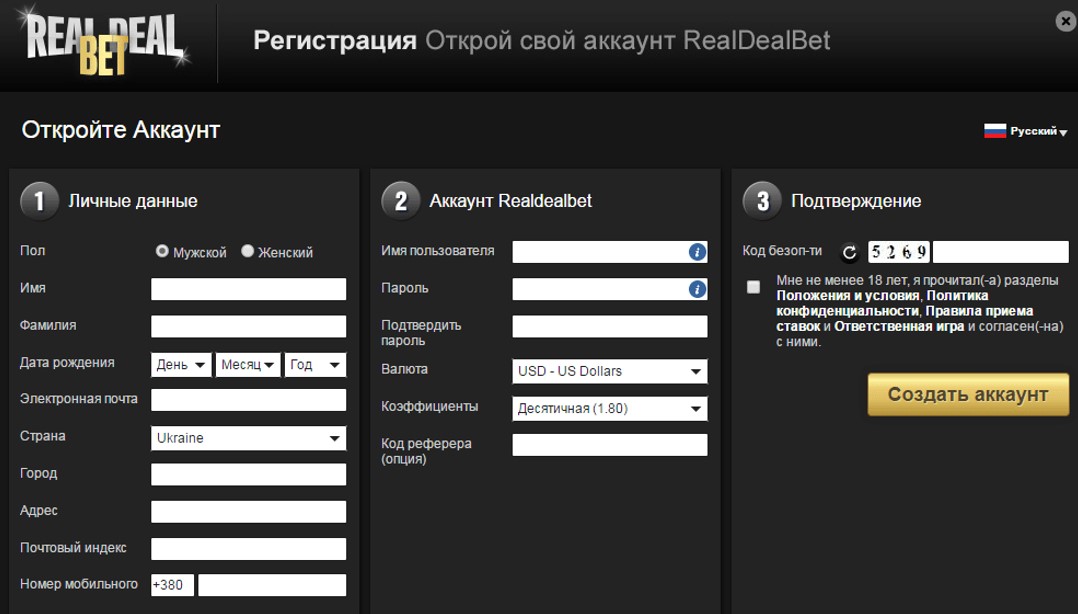This screenshot has height=614, width=1078.
Task: Click the Код безоп-ти label
Action: point(782,251)
